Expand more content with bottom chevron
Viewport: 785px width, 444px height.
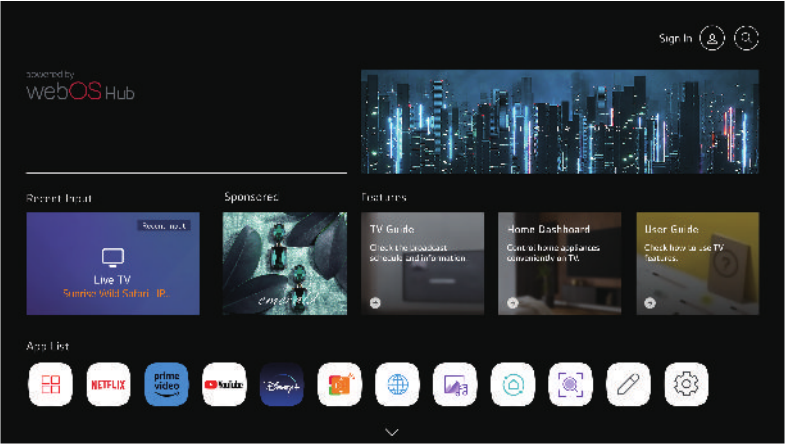tap(392, 432)
